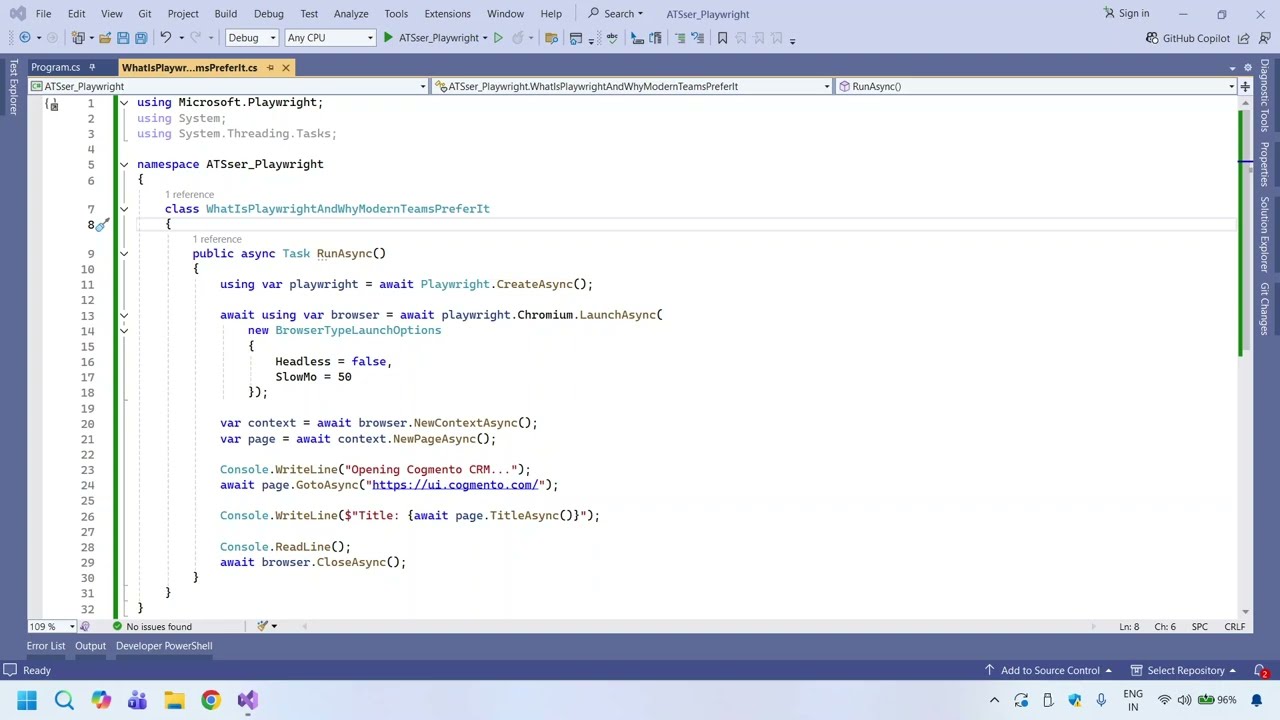Toggle the pin on the active file tab

(x=269, y=67)
